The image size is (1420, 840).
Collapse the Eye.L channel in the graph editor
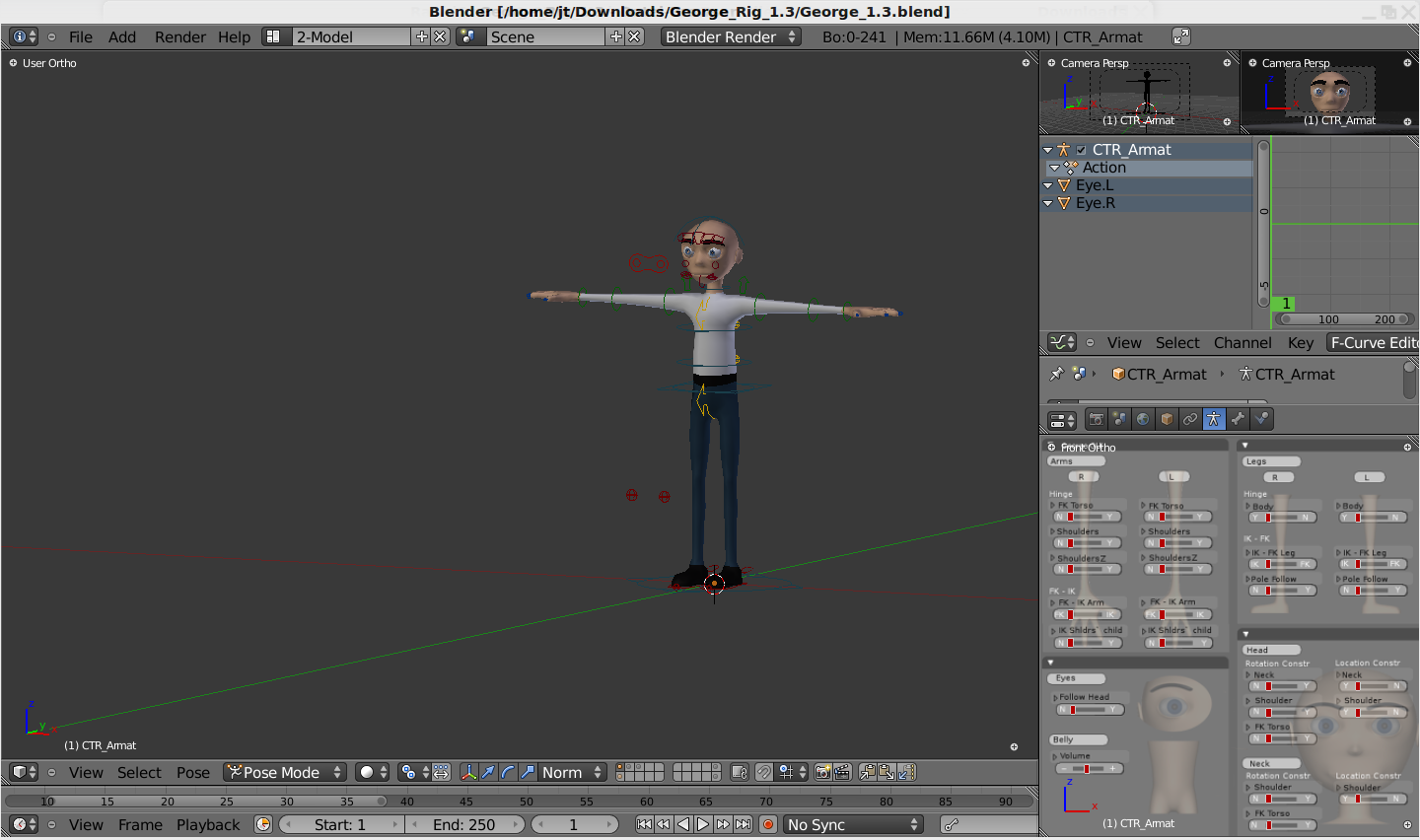[1048, 185]
